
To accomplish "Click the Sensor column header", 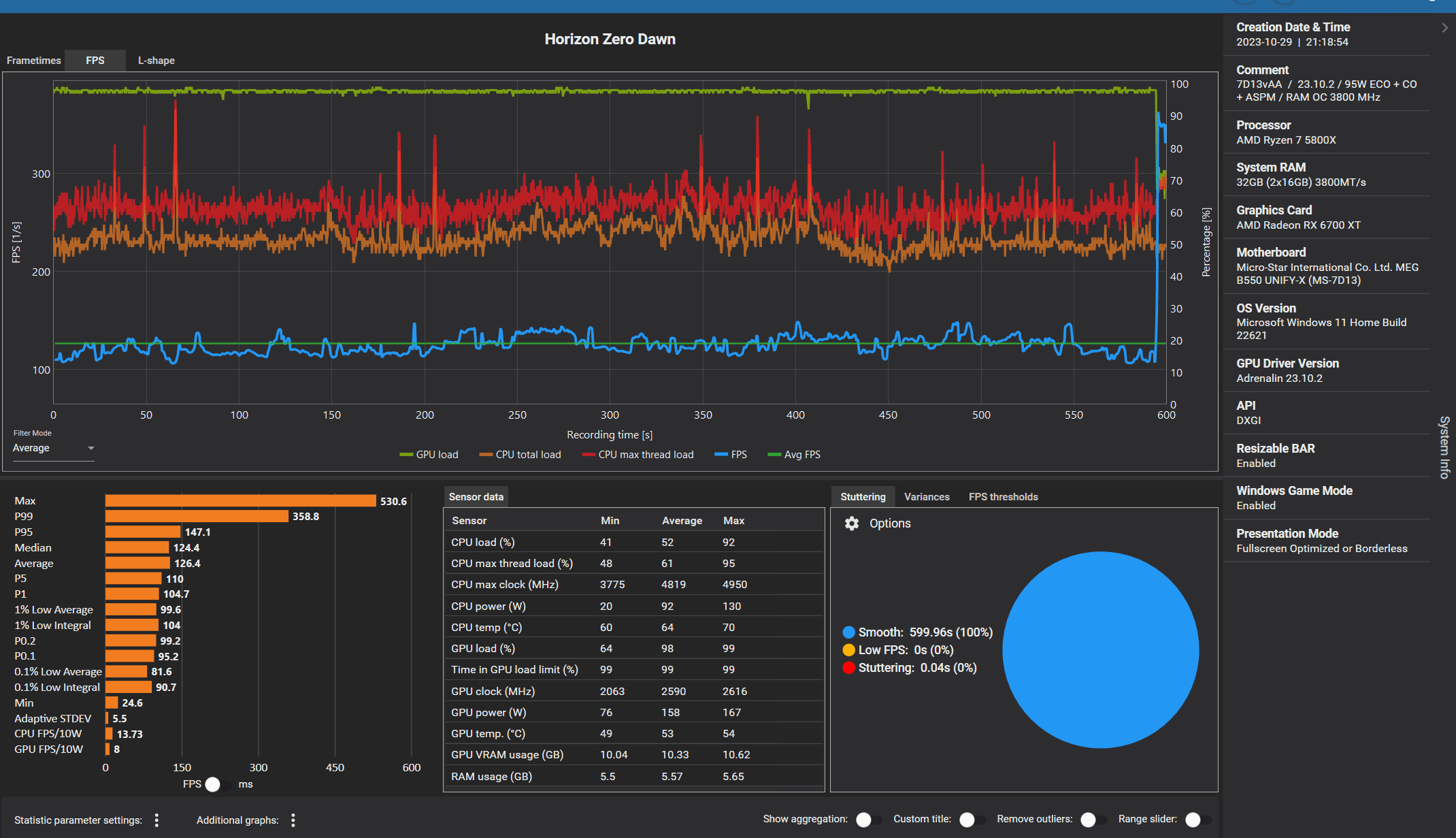I will pos(469,521).
